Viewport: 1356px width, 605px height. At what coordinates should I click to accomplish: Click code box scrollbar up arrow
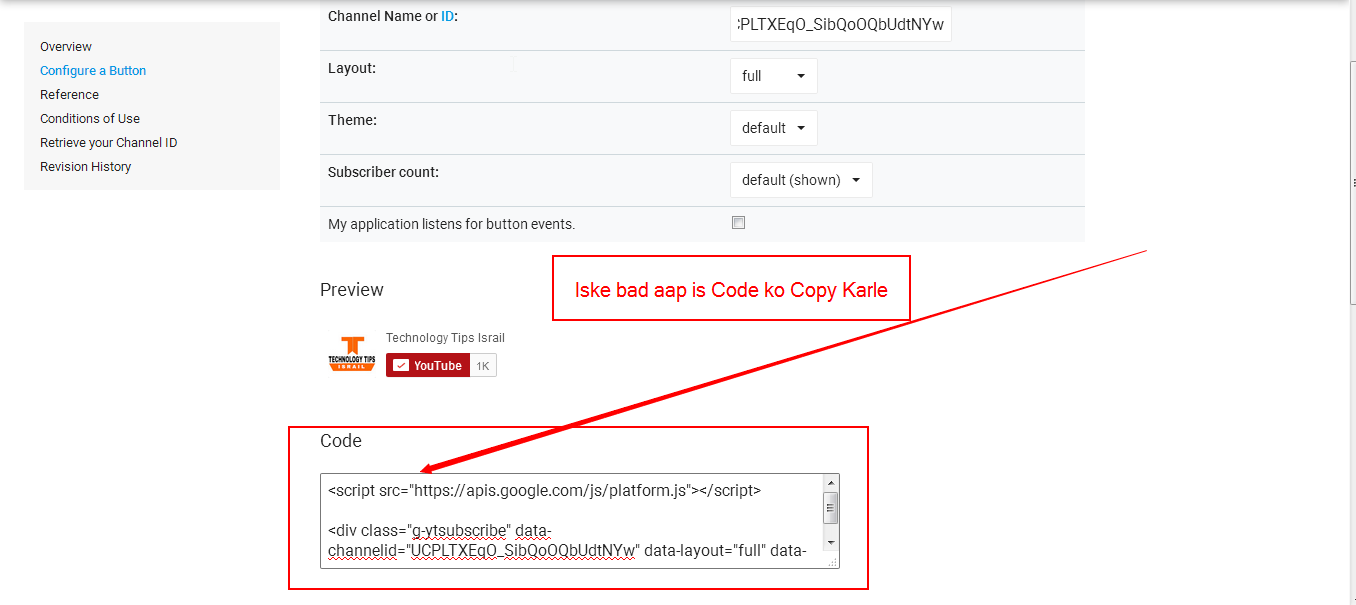pos(831,482)
